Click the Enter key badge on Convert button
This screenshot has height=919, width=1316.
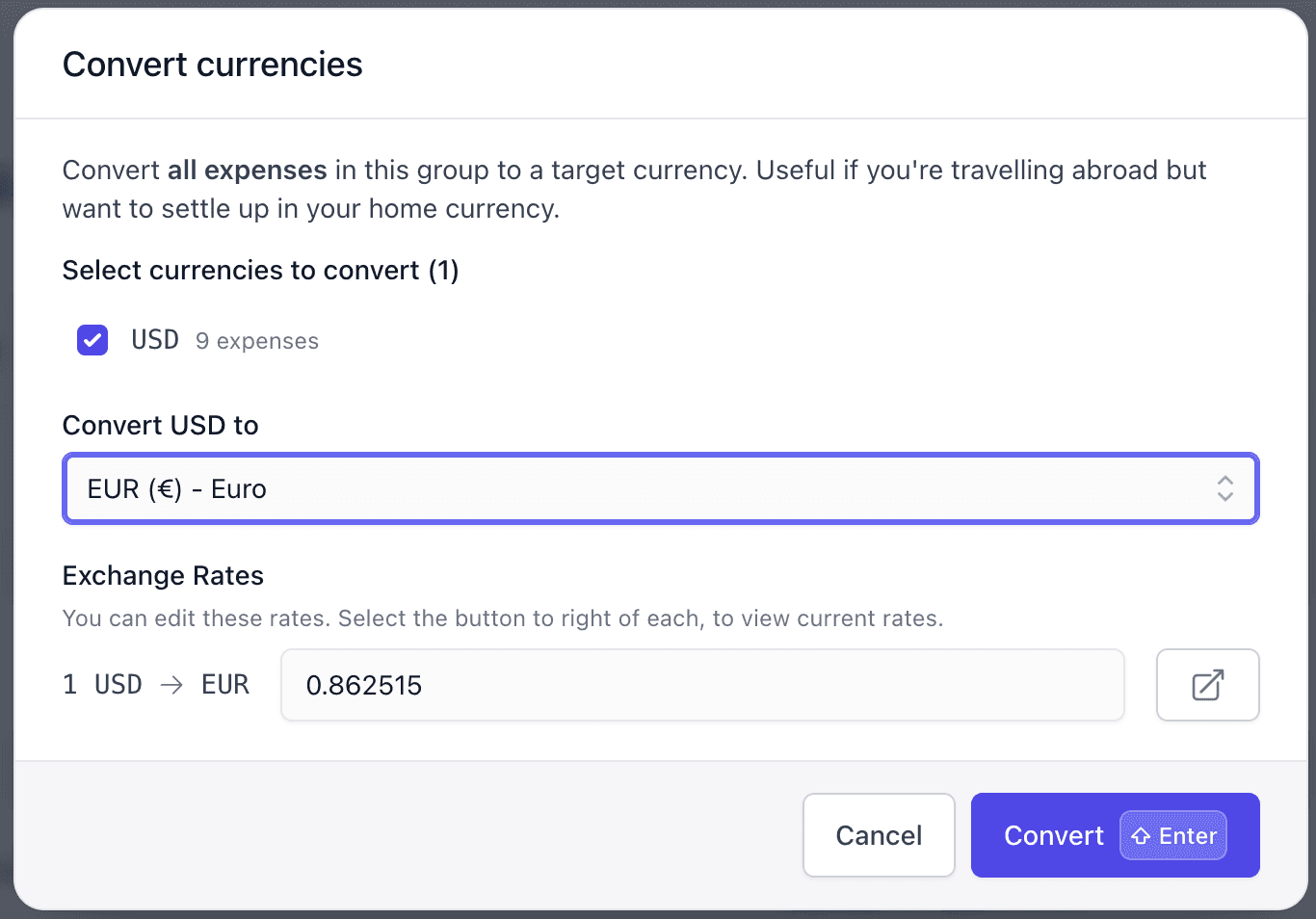(x=1172, y=835)
